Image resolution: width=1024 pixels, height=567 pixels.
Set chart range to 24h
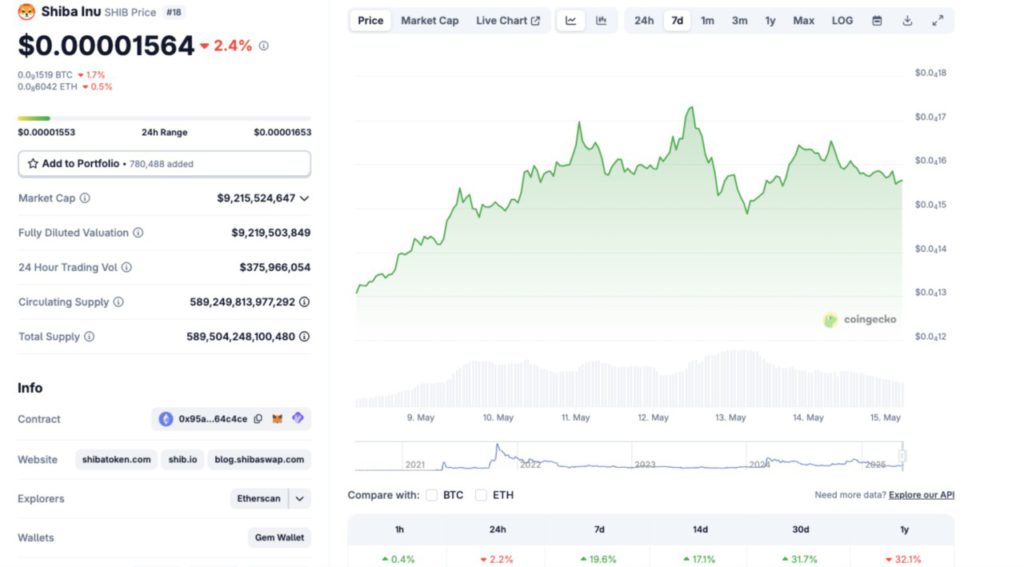coord(644,20)
